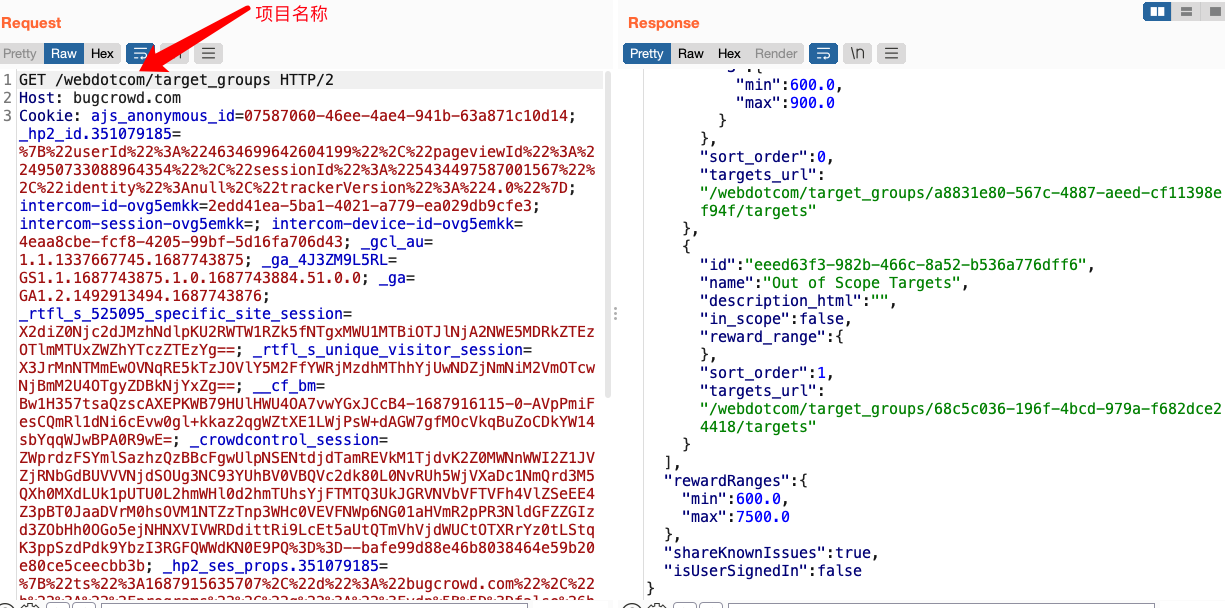Toggle line wrap in Request panel

tap(140, 53)
